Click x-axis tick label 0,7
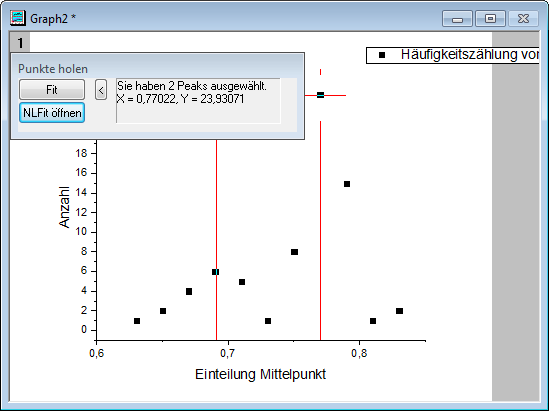This screenshot has height=411, width=549. click(228, 354)
